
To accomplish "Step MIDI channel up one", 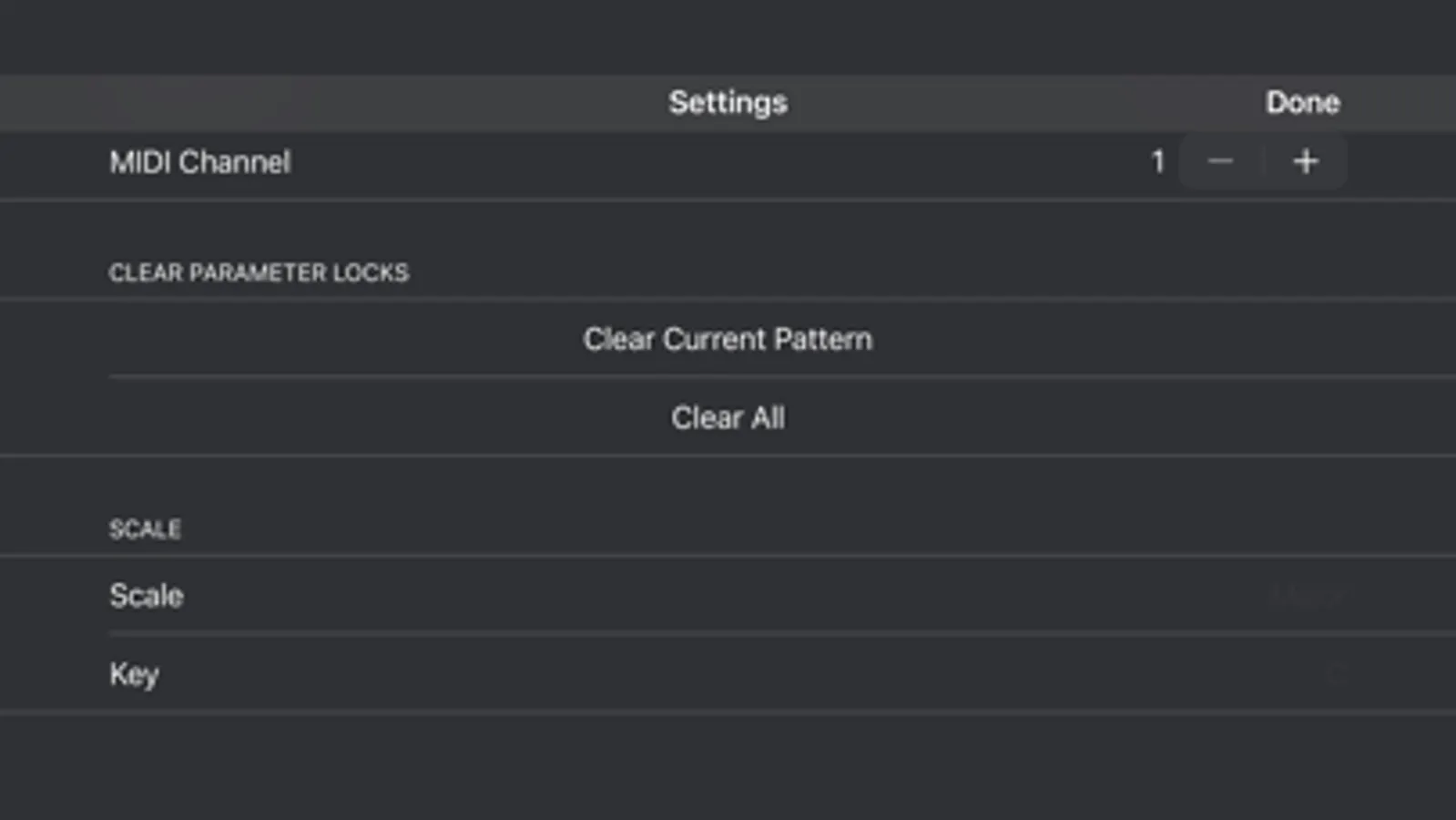I will point(1306,162).
